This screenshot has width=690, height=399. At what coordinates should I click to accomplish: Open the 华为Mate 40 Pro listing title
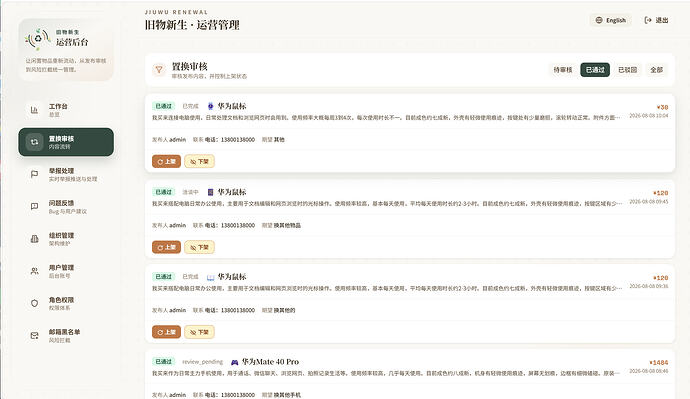[270, 362]
